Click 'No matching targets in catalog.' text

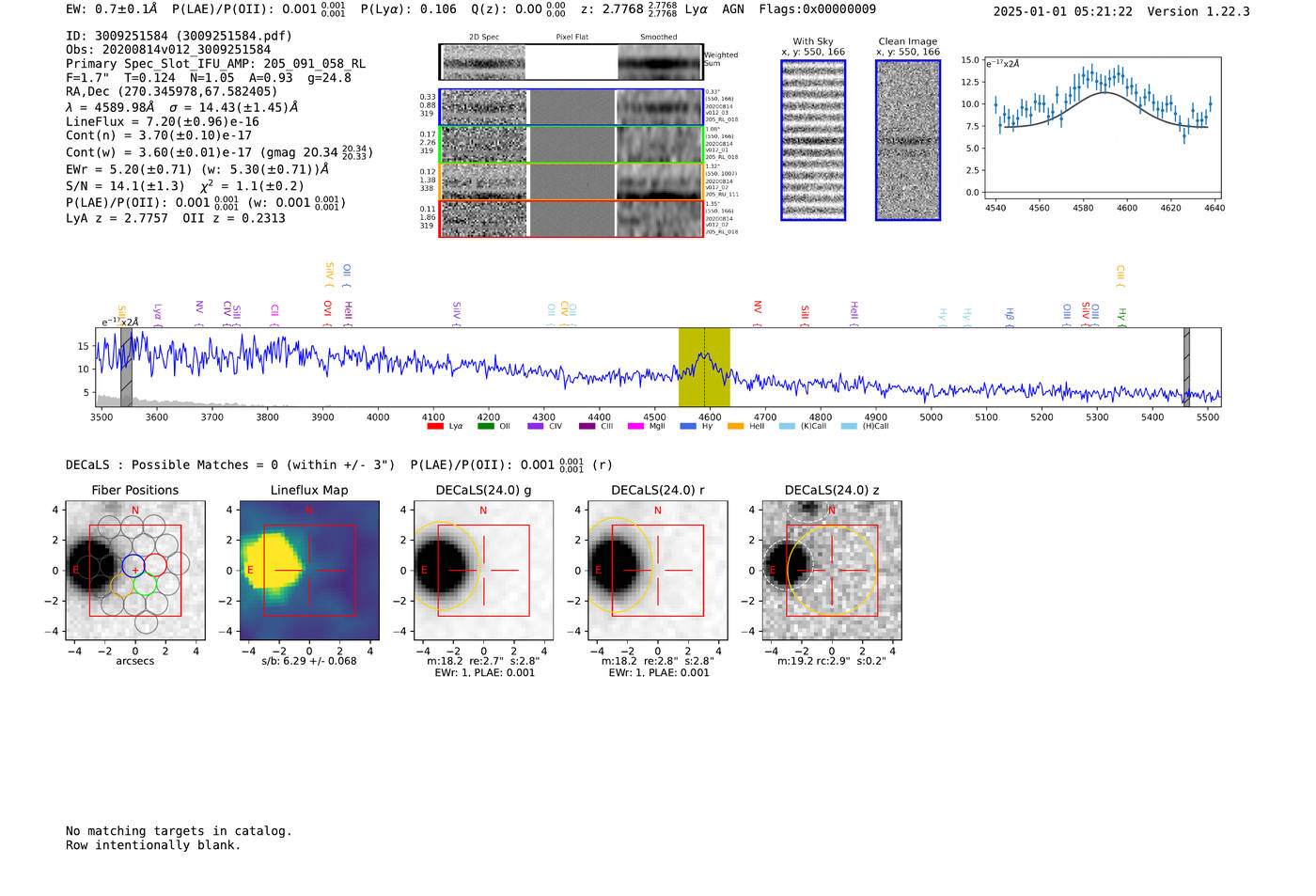tap(179, 831)
